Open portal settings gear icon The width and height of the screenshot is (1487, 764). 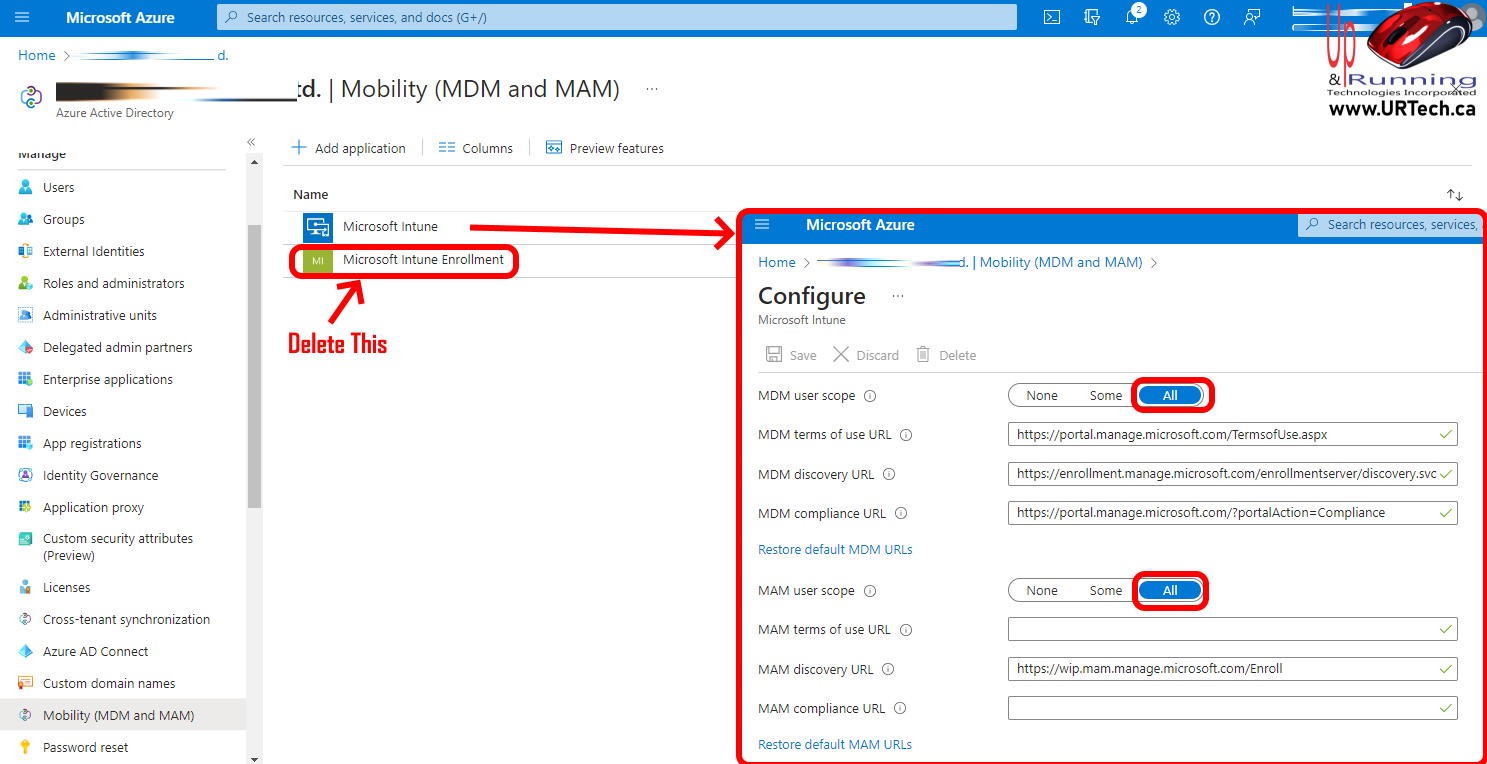[x=1172, y=17]
